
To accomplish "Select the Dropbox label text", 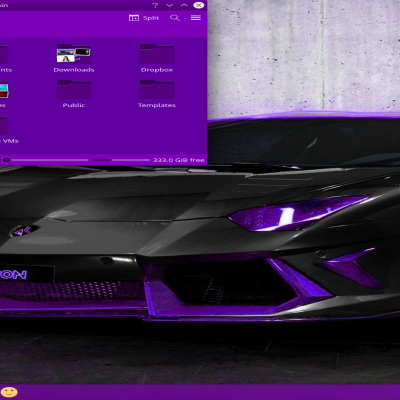I will [x=157, y=70].
